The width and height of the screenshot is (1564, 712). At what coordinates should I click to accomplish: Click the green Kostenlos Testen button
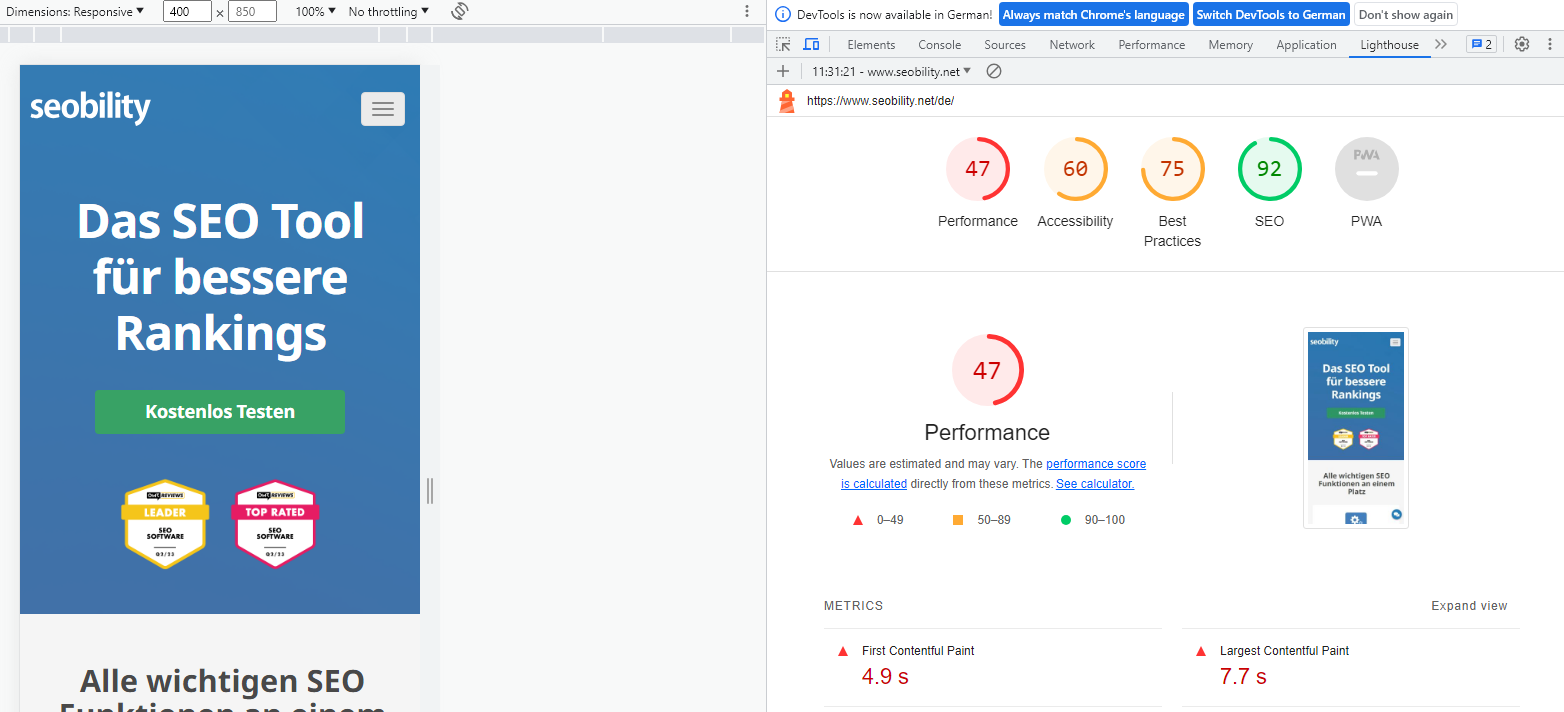coord(220,412)
